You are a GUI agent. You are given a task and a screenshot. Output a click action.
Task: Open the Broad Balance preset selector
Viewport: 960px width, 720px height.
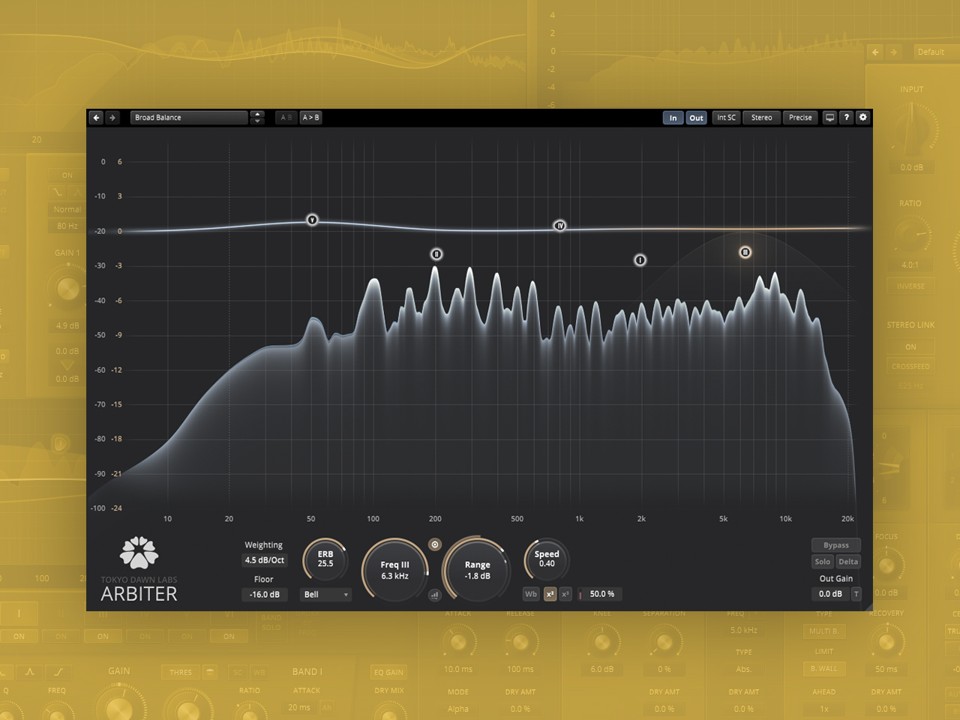pos(189,118)
